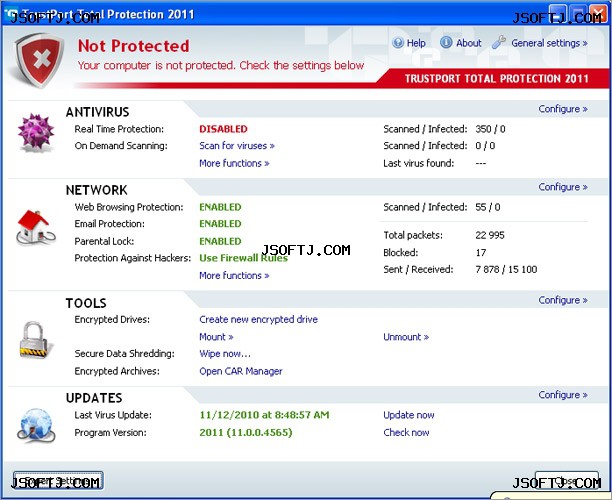
Task: Click Blocked value 17
Action: pos(480,253)
